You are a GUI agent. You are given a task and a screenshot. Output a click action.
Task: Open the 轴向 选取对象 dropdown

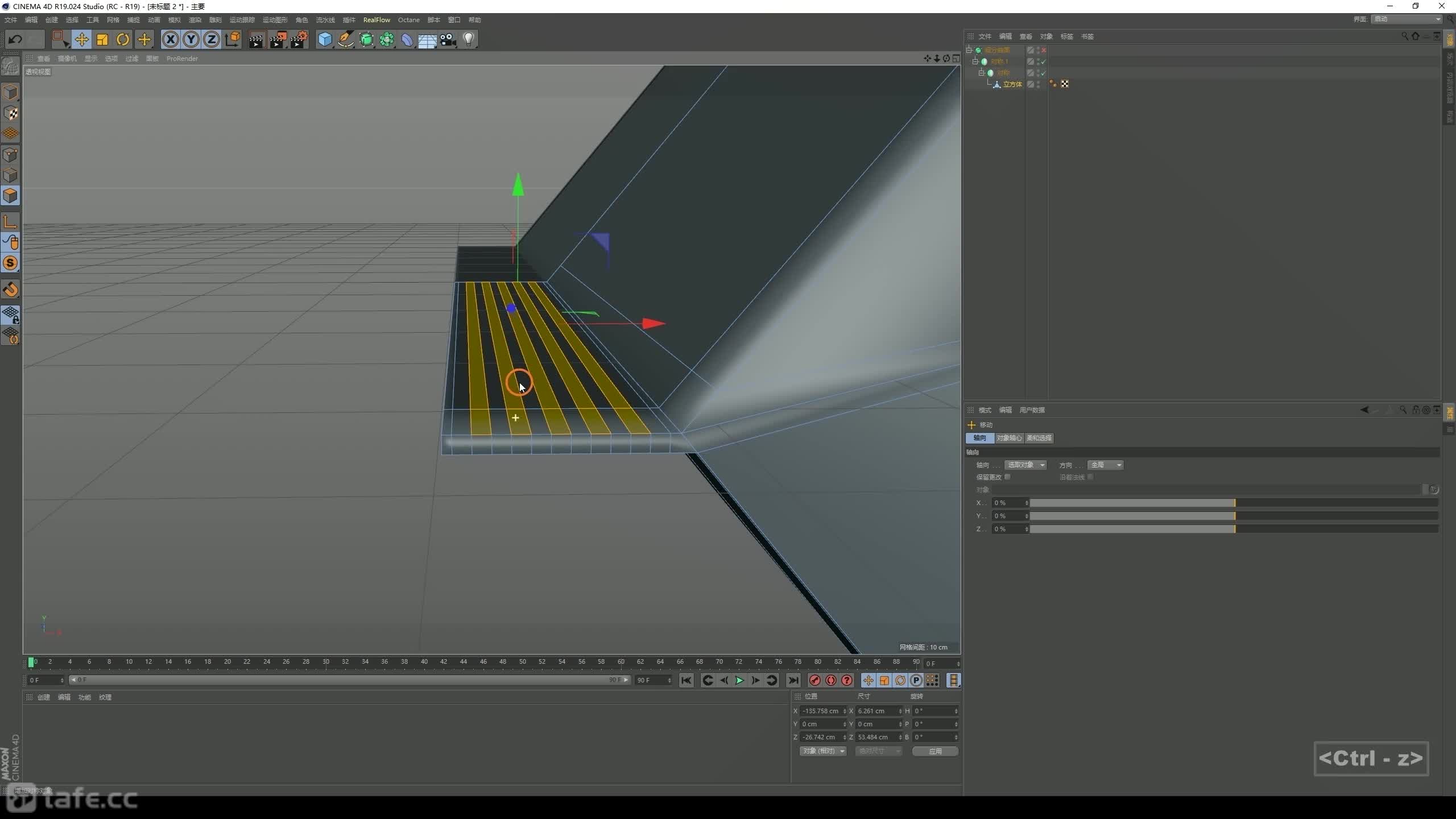pyautogui.click(x=1025, y=465)
